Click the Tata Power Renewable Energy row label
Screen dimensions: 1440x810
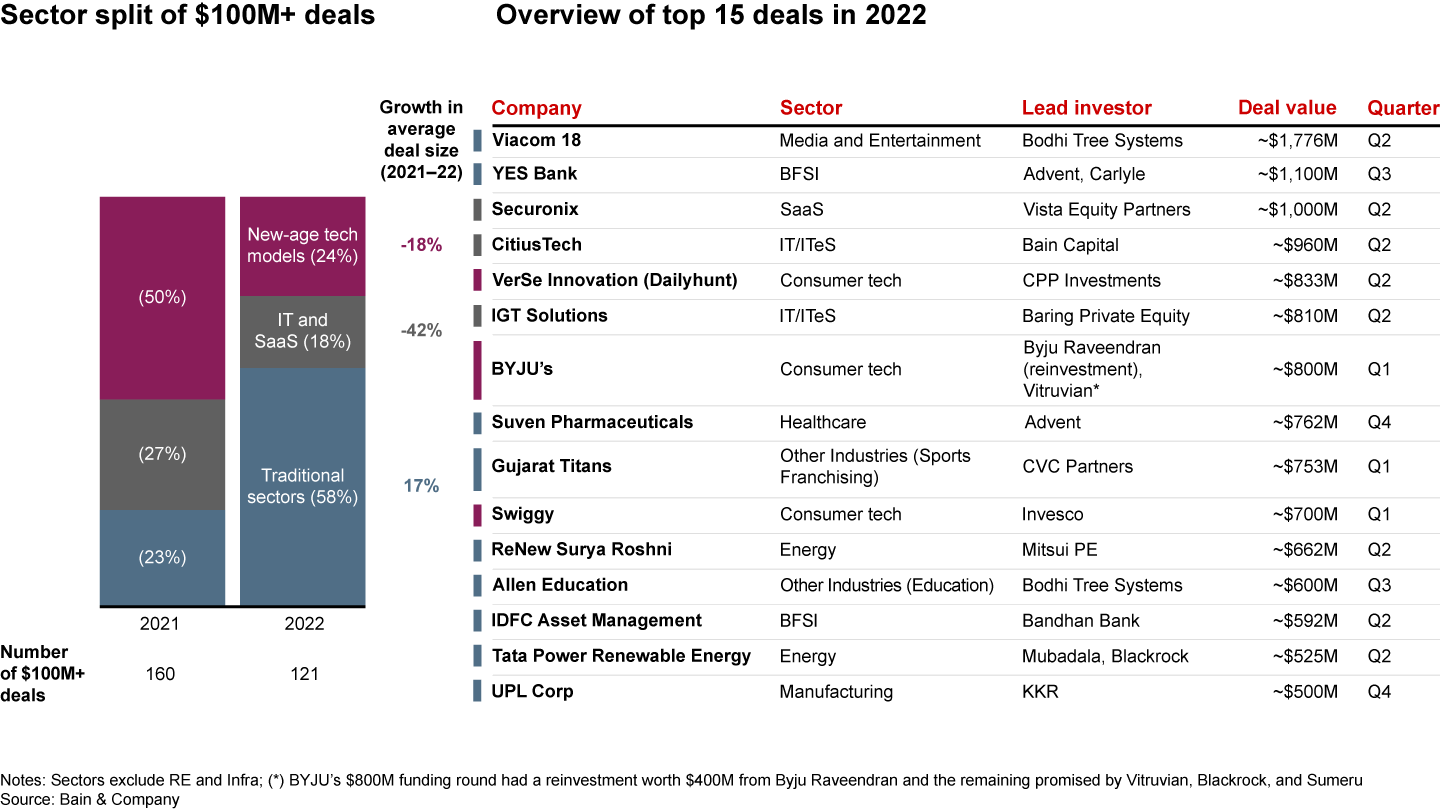pos(621,657)
